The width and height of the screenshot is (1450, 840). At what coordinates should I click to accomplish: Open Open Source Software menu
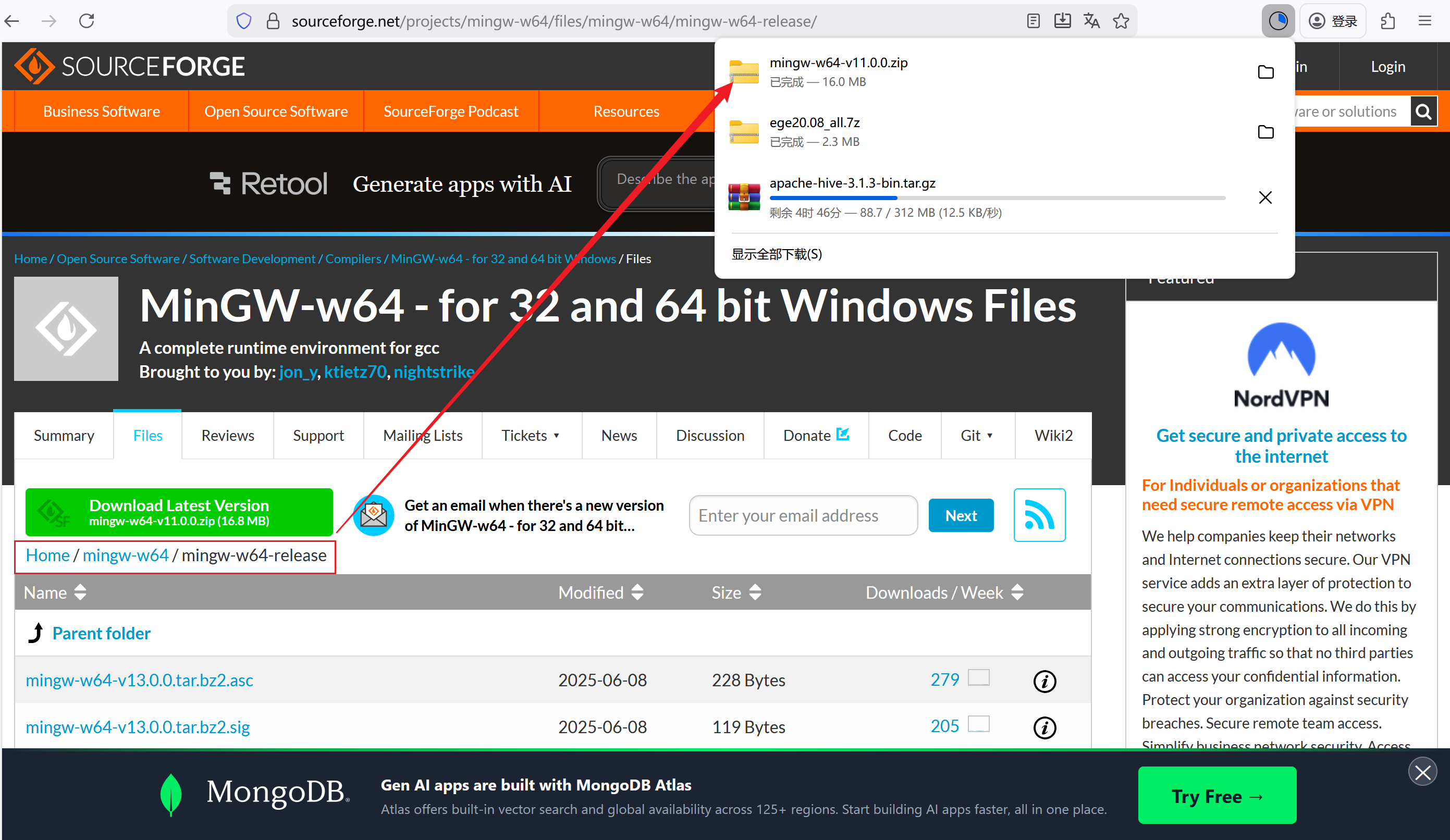(276, 111)
